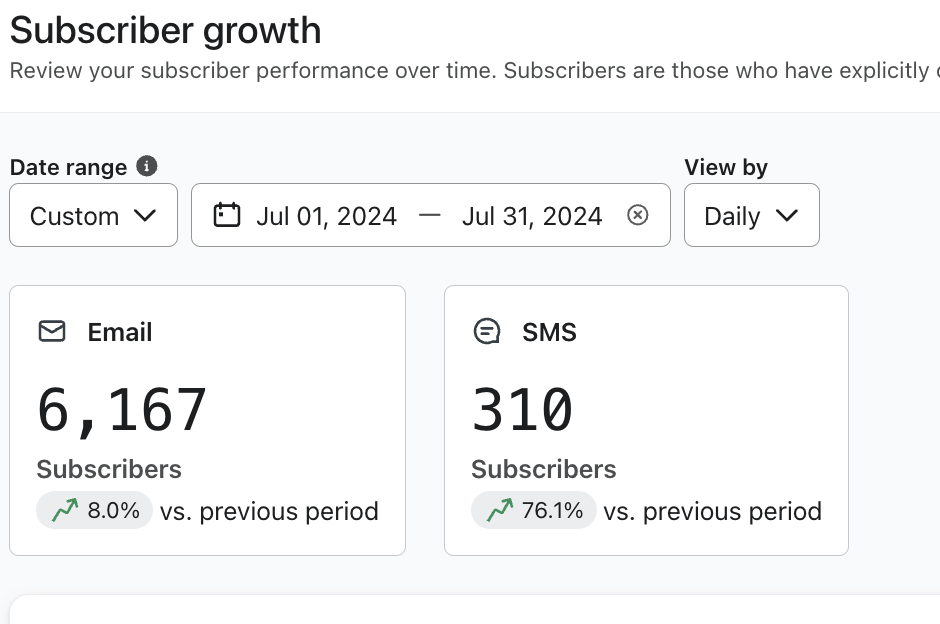This screenshot has height=624, width=940.
Task: Click the SMS subscribers count 310
Action: [x=522, y=410]
